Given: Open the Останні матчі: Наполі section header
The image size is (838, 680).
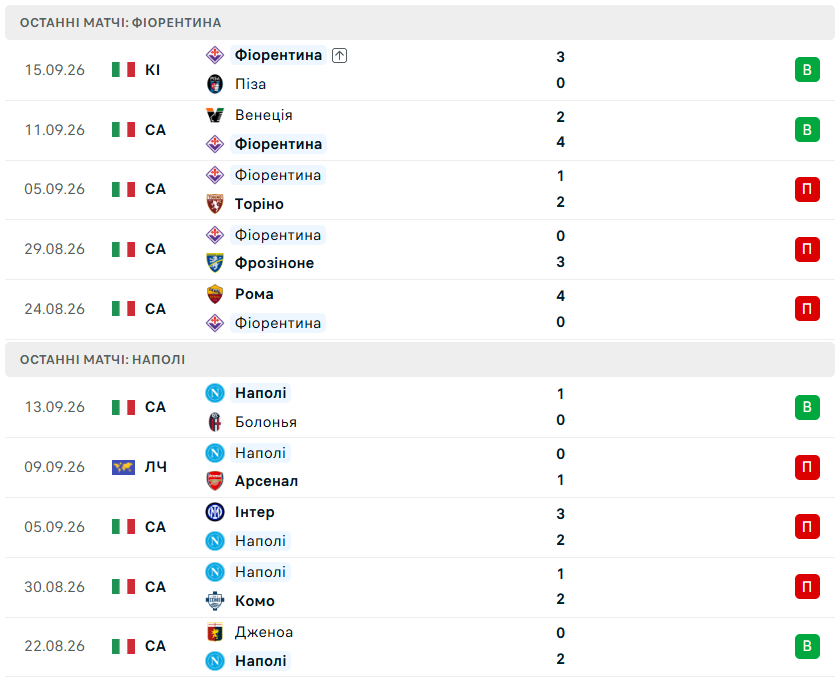Looking at the screenshot, I should 420,359.
